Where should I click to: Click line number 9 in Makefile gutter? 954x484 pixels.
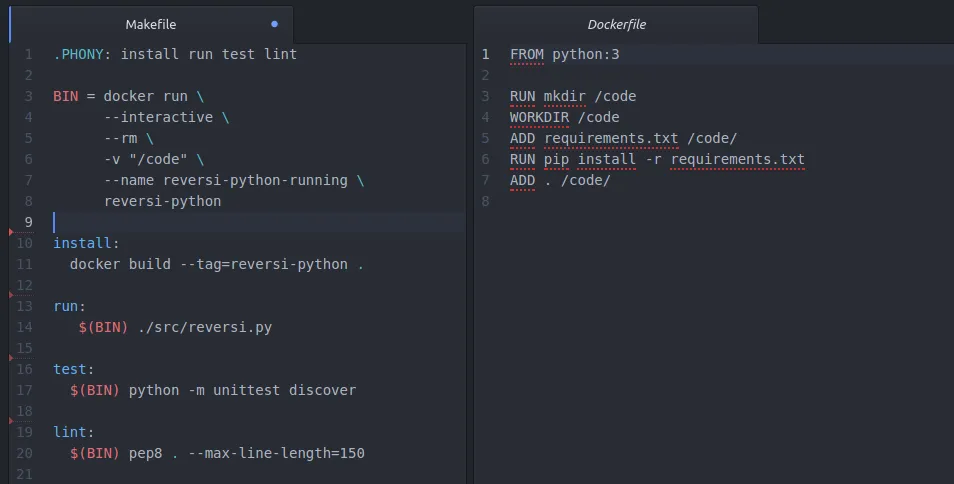point(29,223)
